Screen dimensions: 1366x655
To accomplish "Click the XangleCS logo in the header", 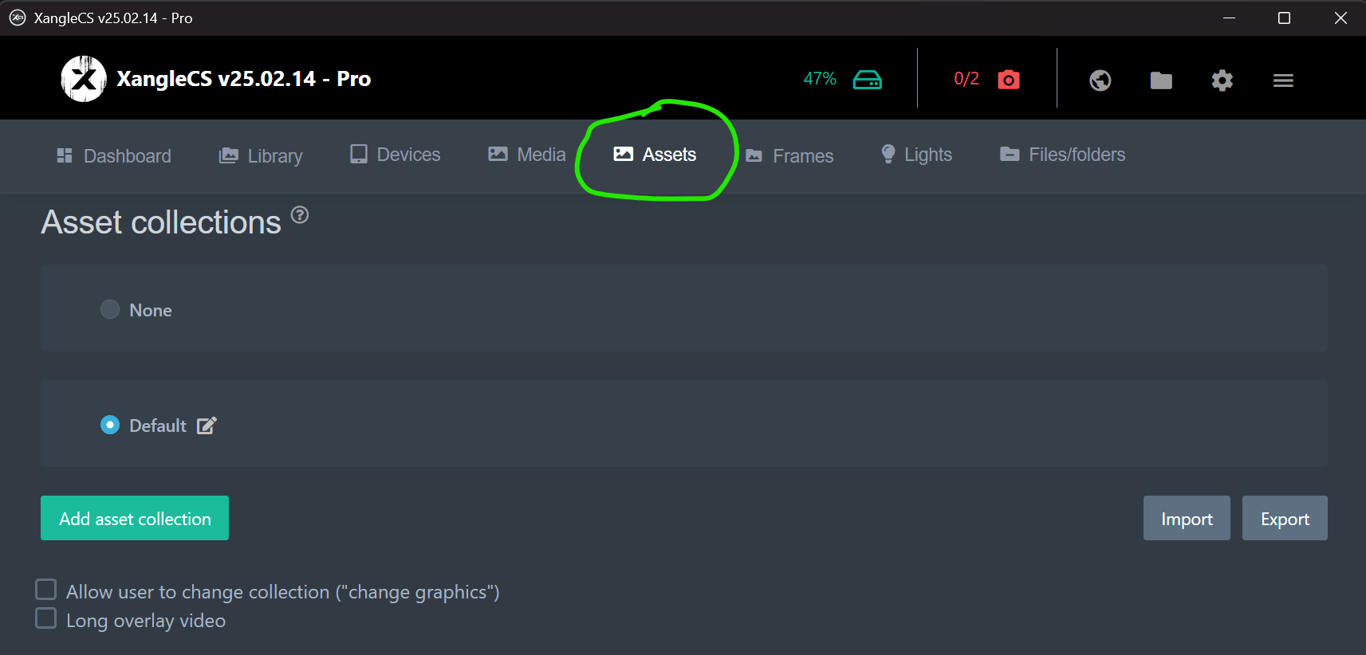I will [84, 79].
